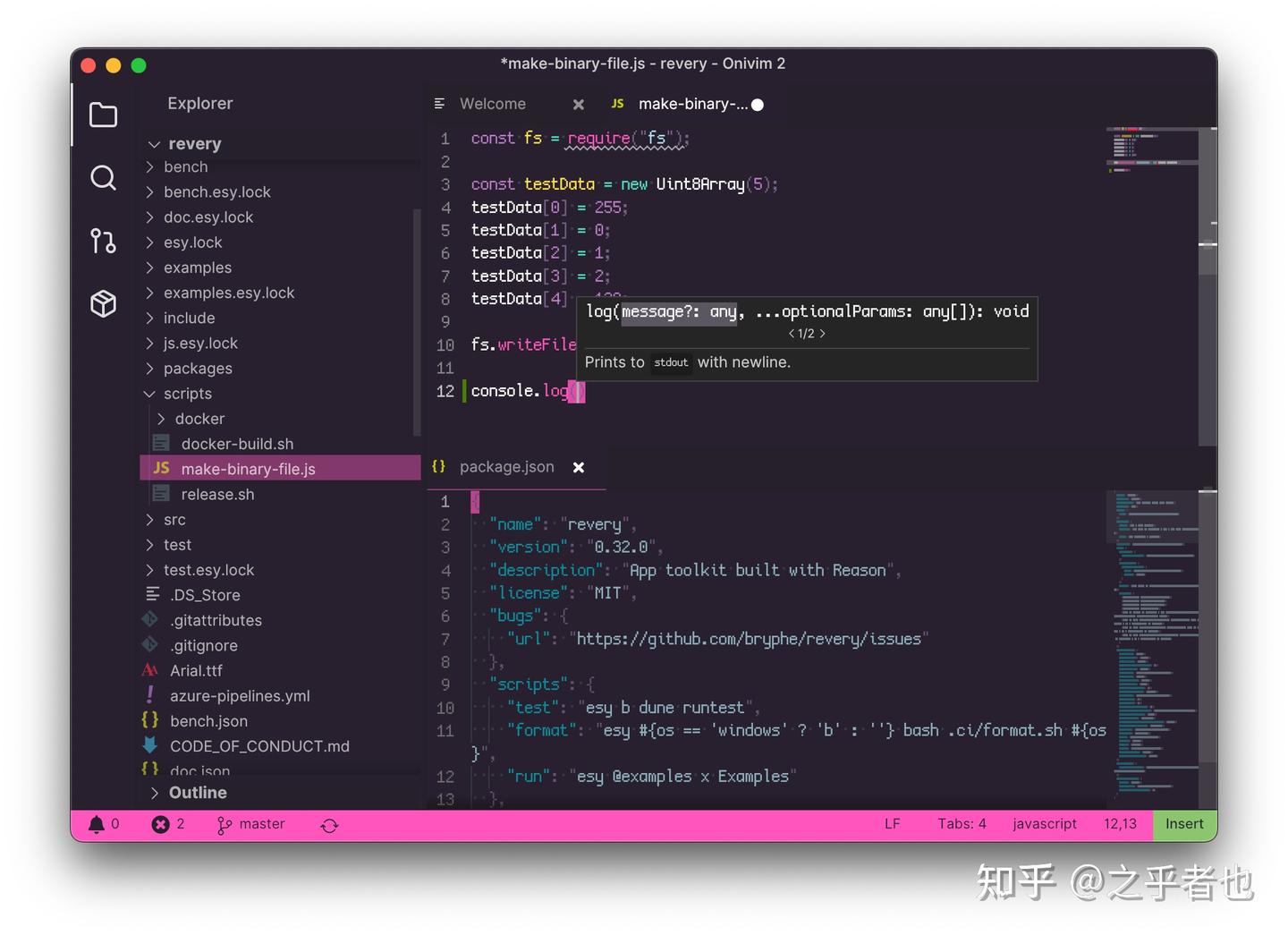Open the errors count icon in status bar

[160, 824]
